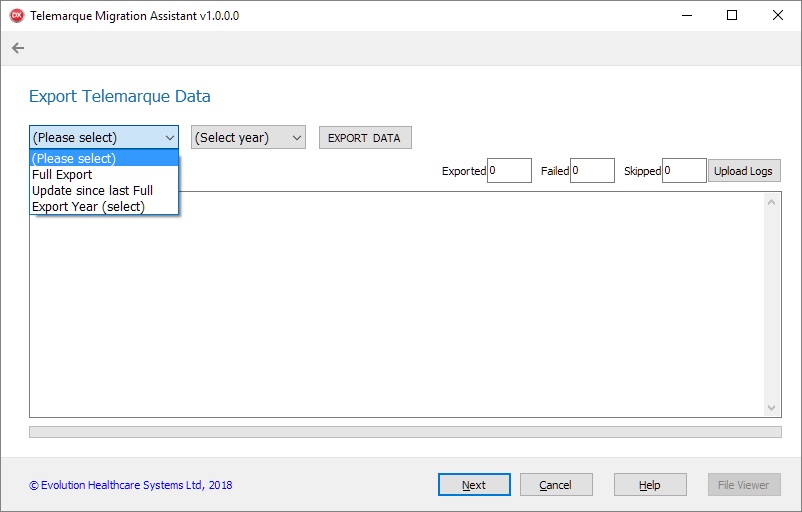Viewport: 802px width, 512px height.
Task: Maximize the Migration Assistant window
Action: 732,15
